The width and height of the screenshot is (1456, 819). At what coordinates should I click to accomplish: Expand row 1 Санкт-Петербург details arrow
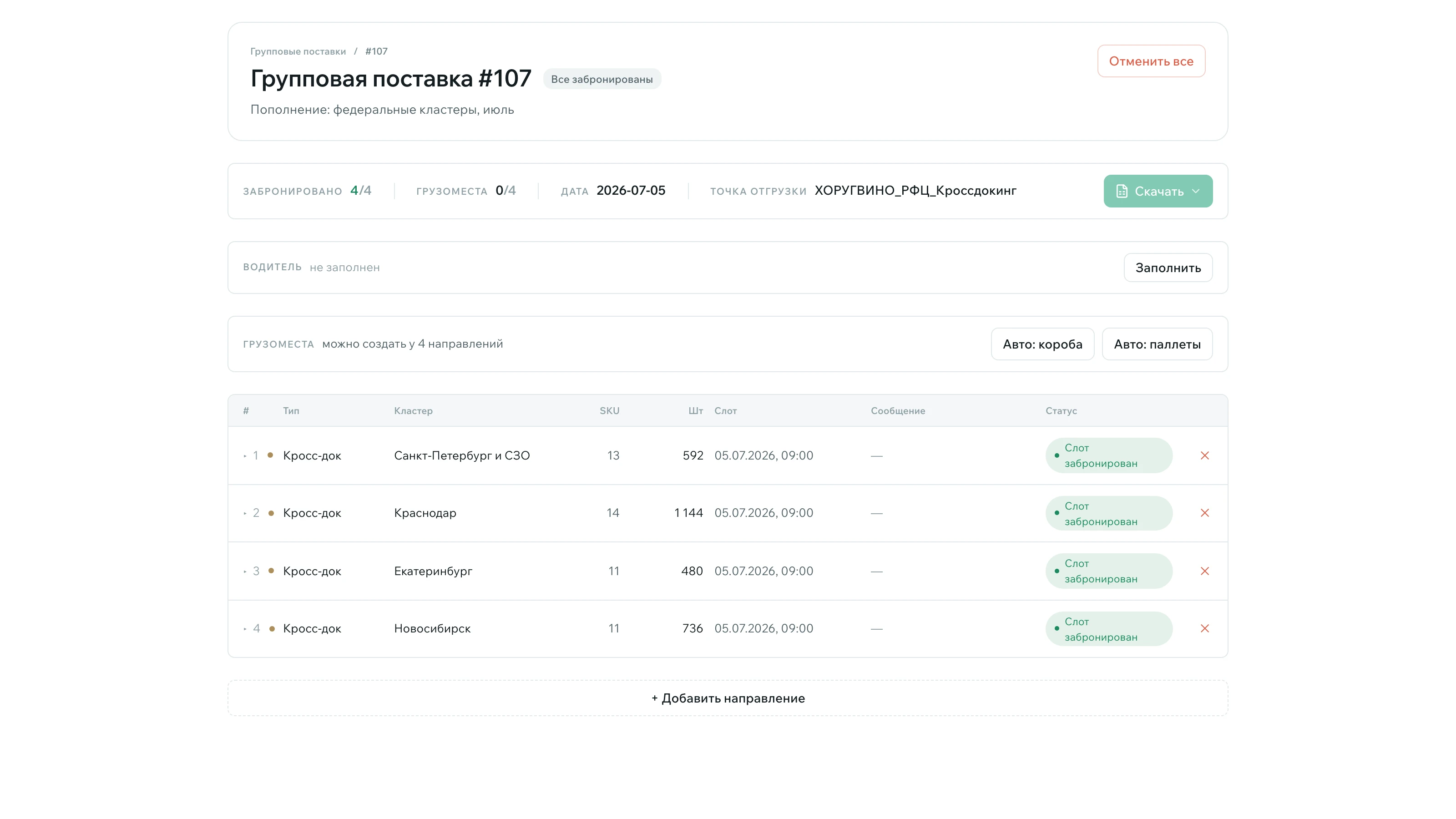[x=245, y=455]
